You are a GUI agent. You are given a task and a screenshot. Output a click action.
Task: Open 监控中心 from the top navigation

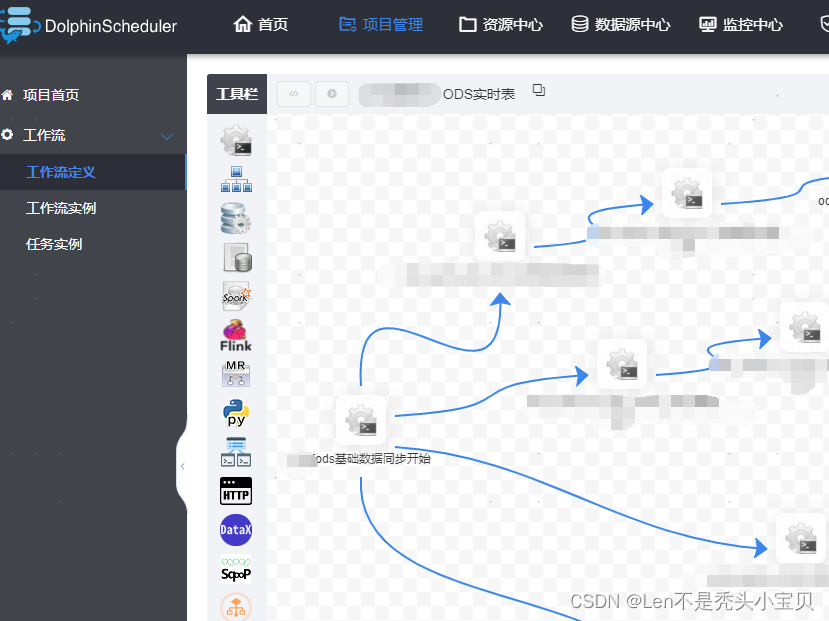(740, 26)
